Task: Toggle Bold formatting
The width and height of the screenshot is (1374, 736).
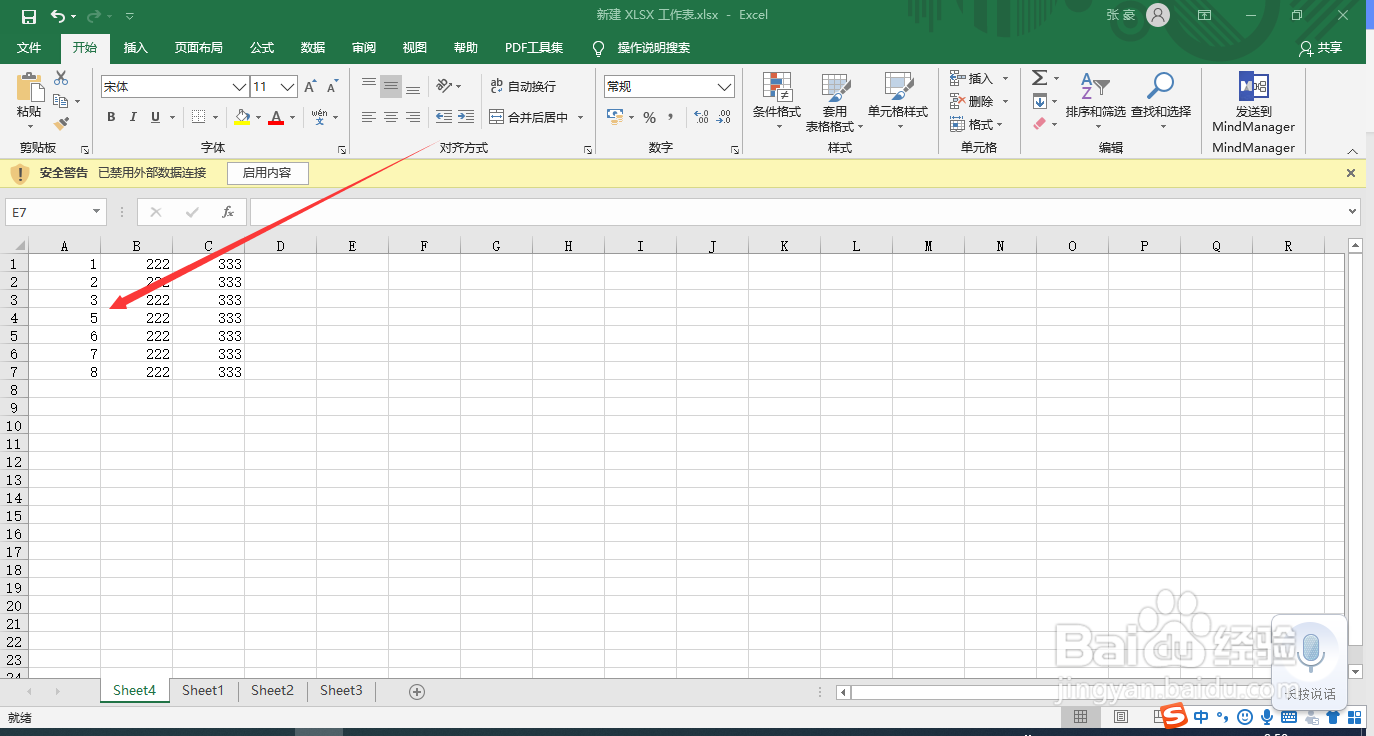Action: [111, 118]
